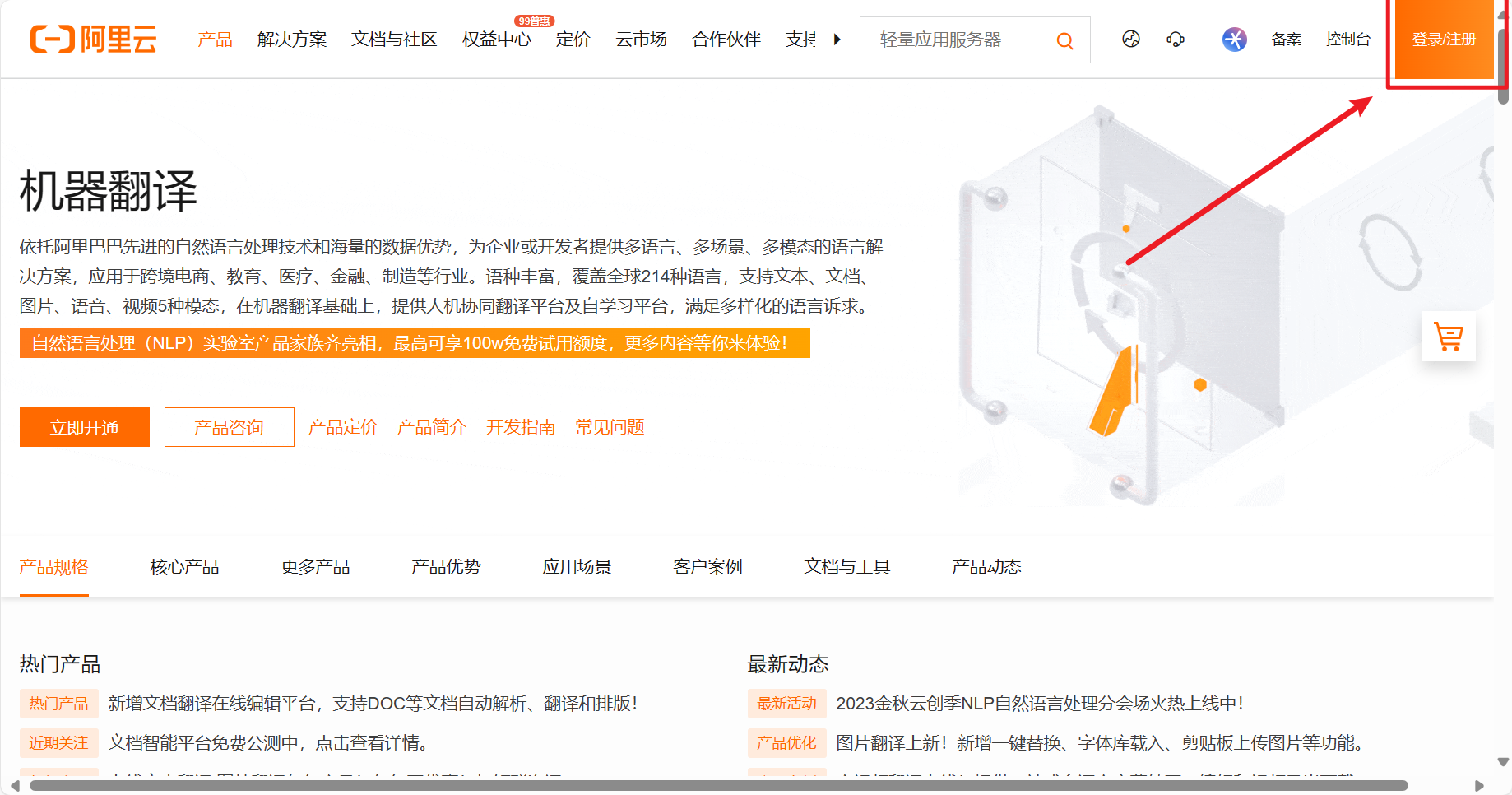Screen dimensions: 1512x795
Task: Select the 文档与工具 tab
Action: coord(847,567)
